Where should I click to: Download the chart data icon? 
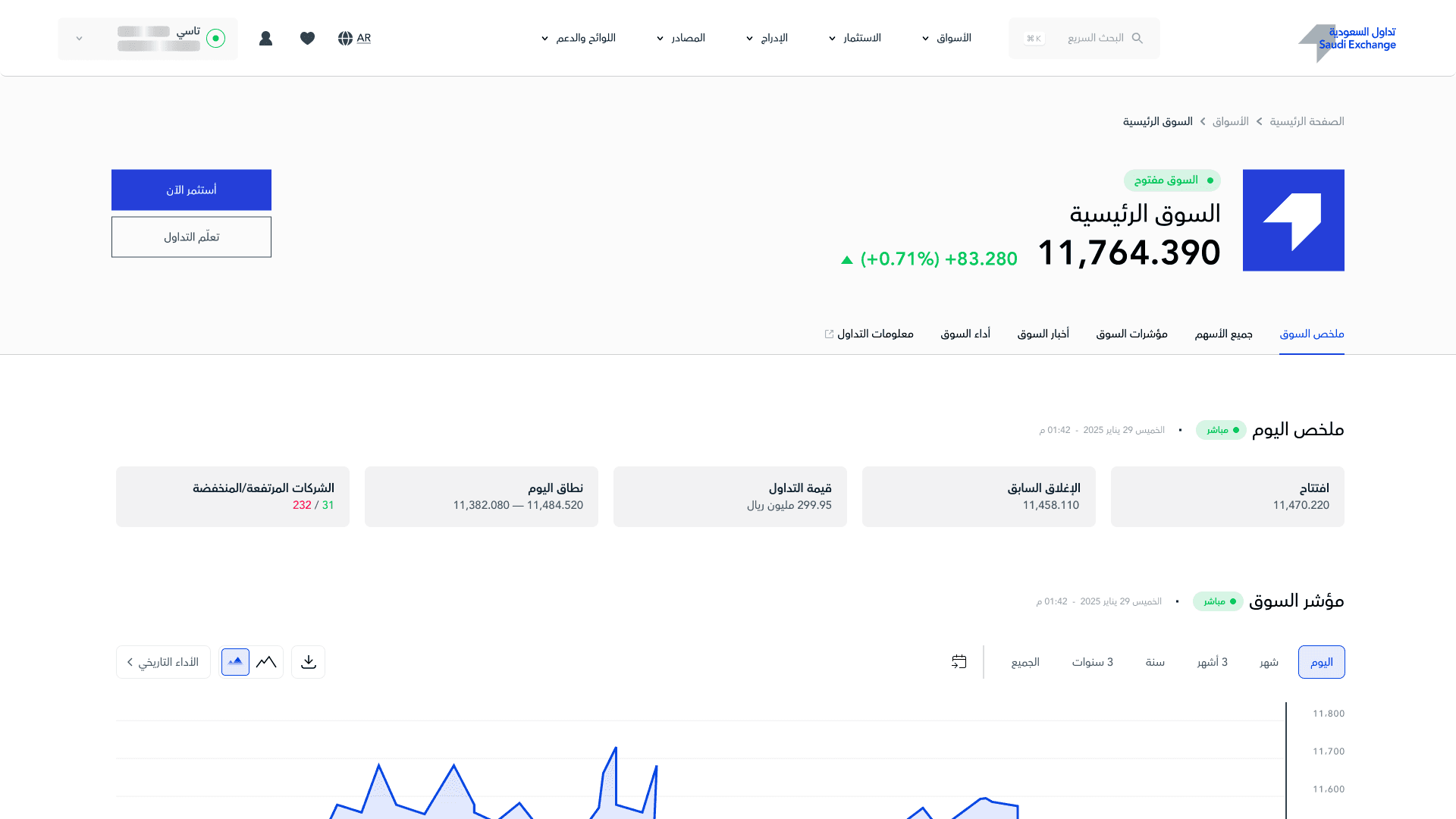308,662
